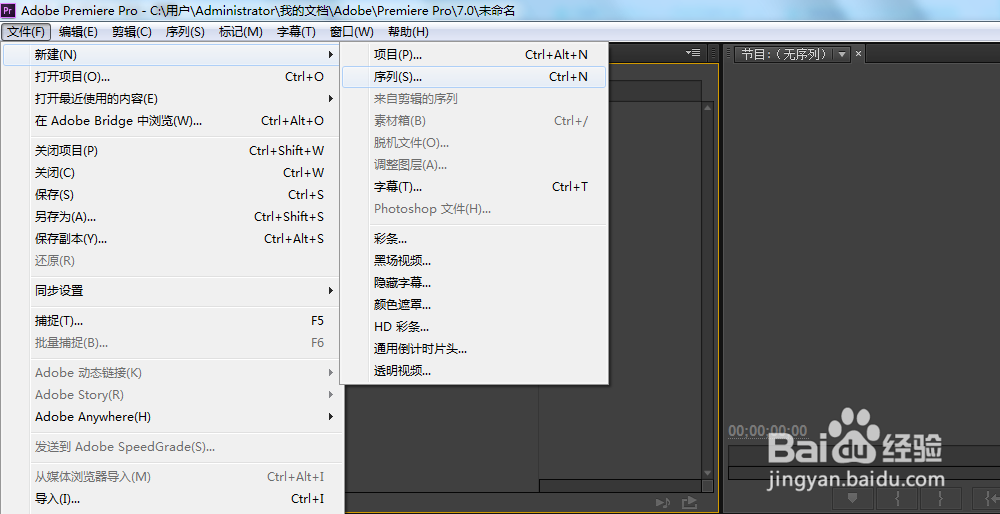Open the 窗口(W) menu
1000x514 pixels.
[351, 31]
